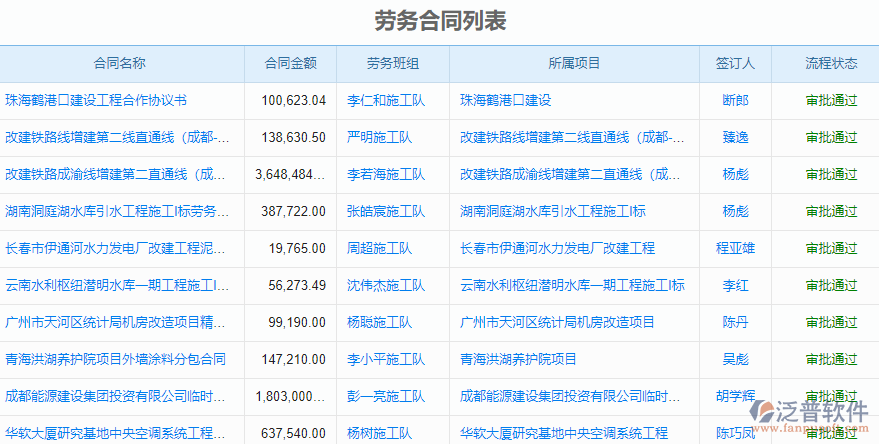
Task: Click 审批通过 status for 珠海鹤港口建设 row
Action: 831,100
